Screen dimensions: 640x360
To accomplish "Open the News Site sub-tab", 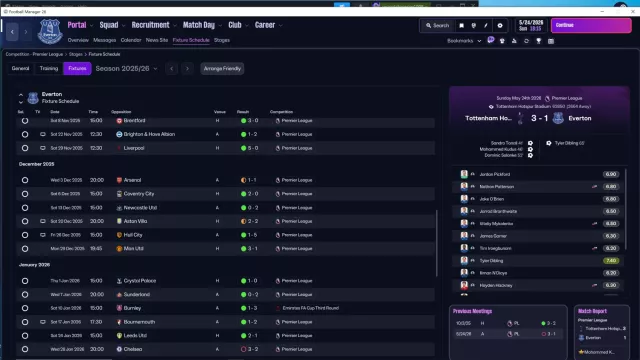I will click(157, 40).
